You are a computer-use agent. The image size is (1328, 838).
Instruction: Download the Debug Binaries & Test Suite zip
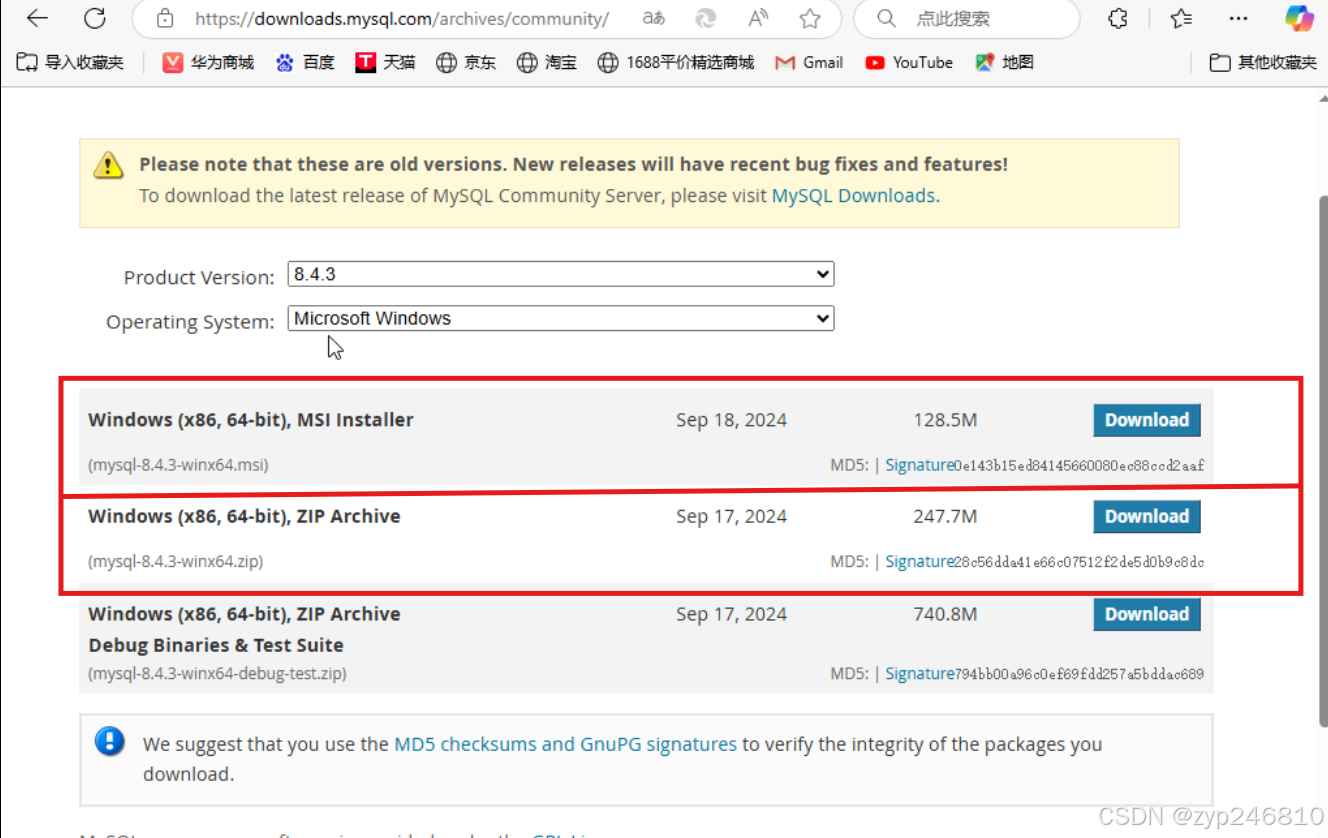click(x=1146, y=614)
